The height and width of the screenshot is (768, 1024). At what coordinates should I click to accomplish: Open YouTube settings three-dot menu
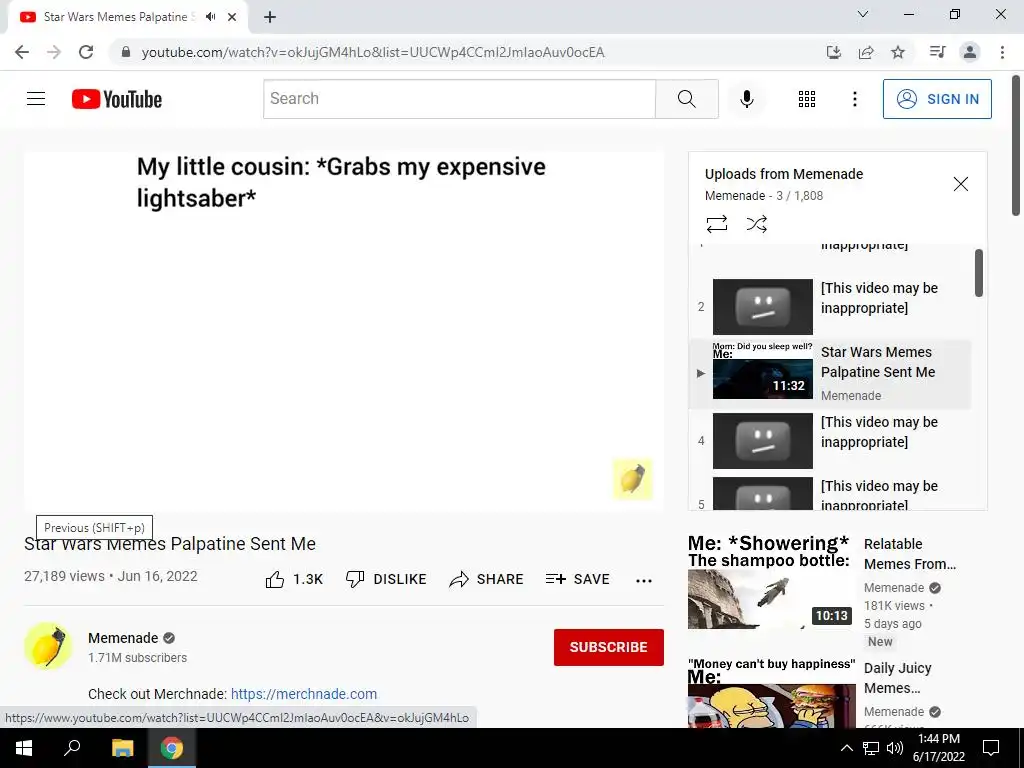point(854,99)
